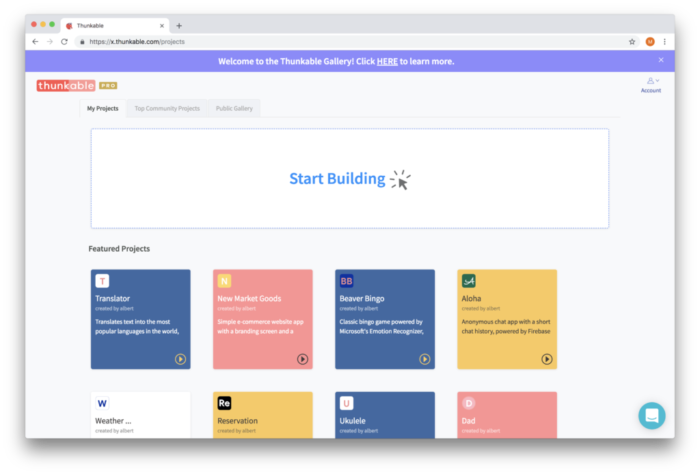Viewport: 700px width, 474px height.
Task: Click the Beaver Bingo description text
Action: (x=381, y=326)
